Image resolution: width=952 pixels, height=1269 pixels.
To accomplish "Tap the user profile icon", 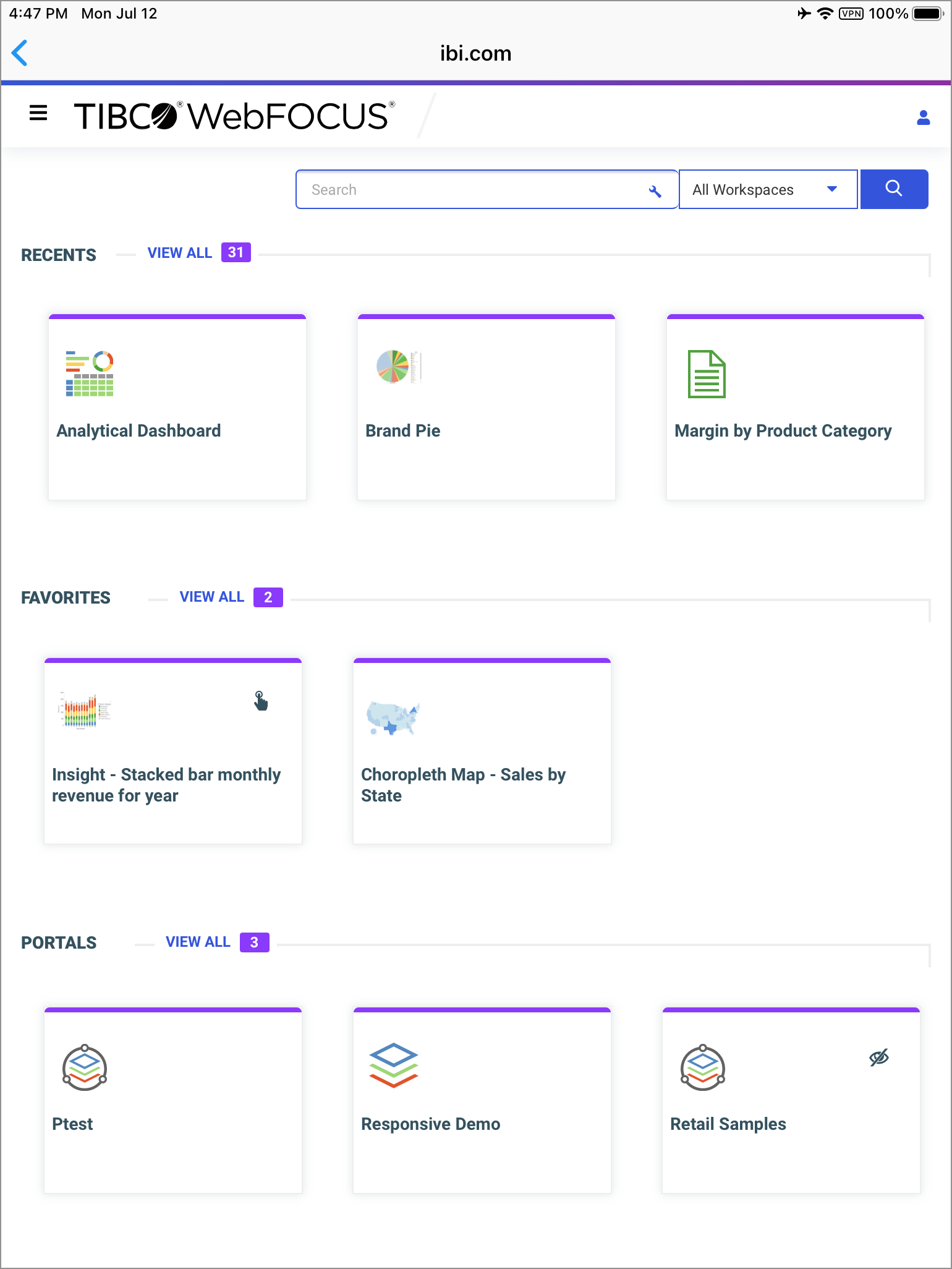I will [923, 117].
